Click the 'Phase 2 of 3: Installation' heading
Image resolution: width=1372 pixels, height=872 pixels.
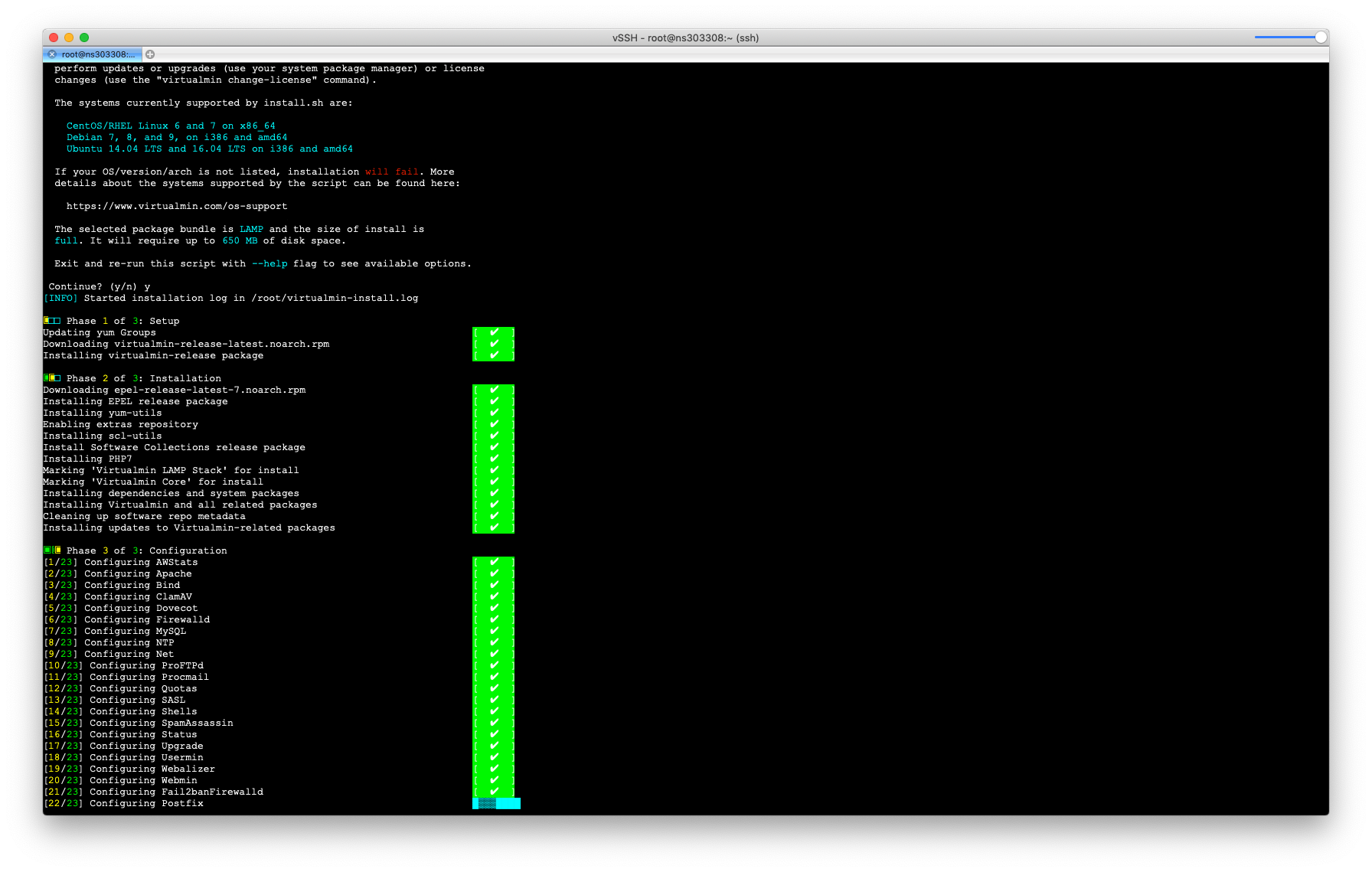click(144, 378)
